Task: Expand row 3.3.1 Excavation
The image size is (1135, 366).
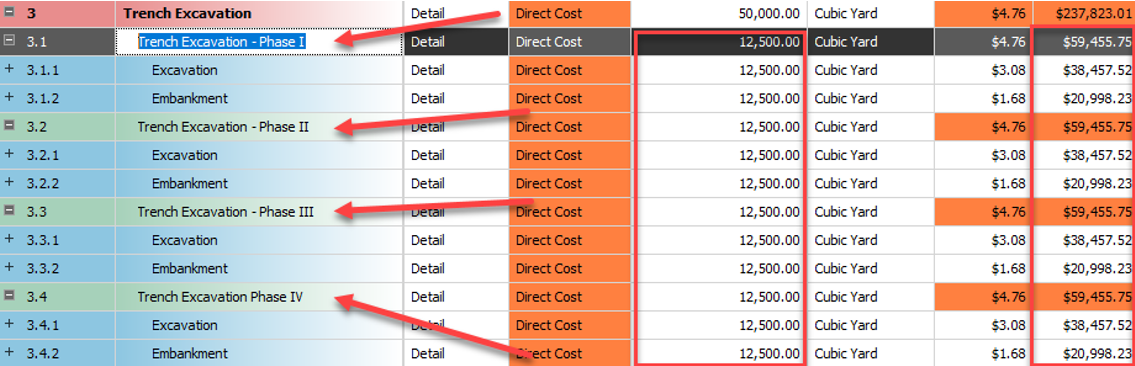Action: 9,239
